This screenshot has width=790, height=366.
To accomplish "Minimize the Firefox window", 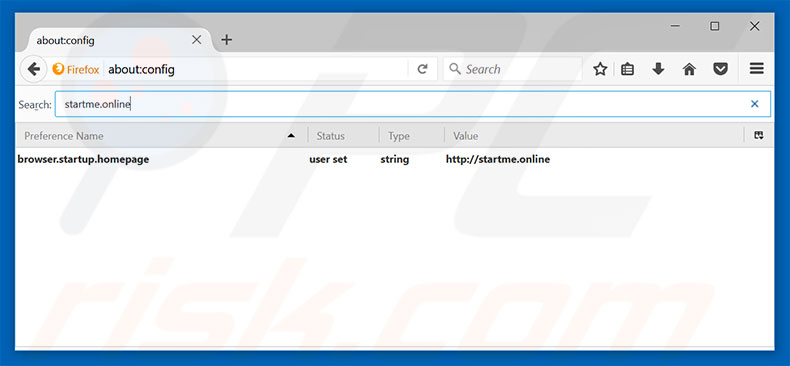I will tap(676, 26).
